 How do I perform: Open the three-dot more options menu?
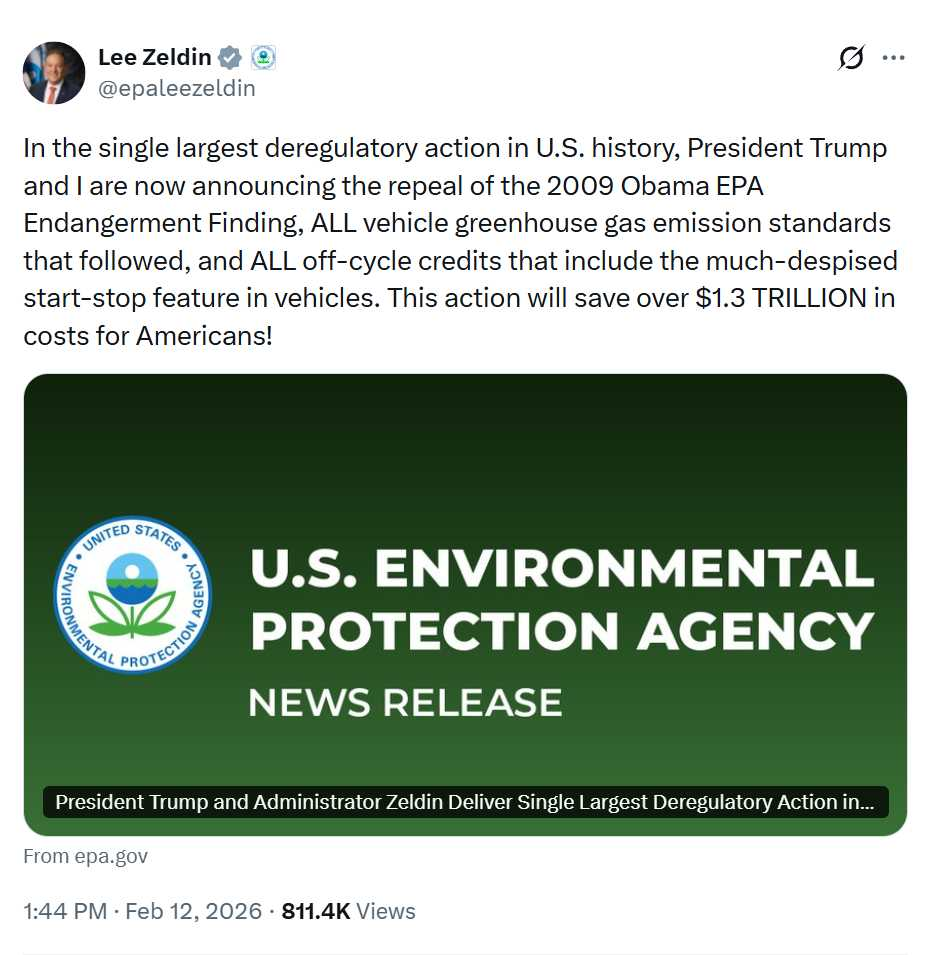click(893, 58)
